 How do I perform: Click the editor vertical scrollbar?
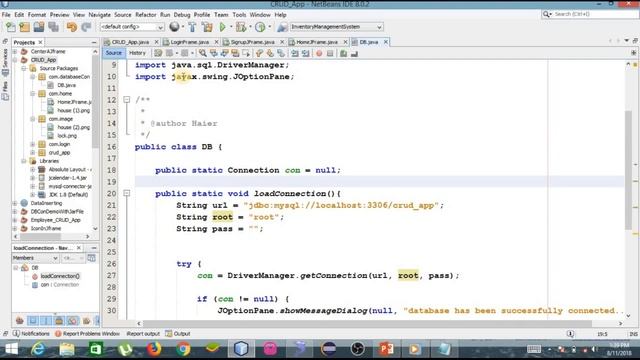[x=628, y=169]
